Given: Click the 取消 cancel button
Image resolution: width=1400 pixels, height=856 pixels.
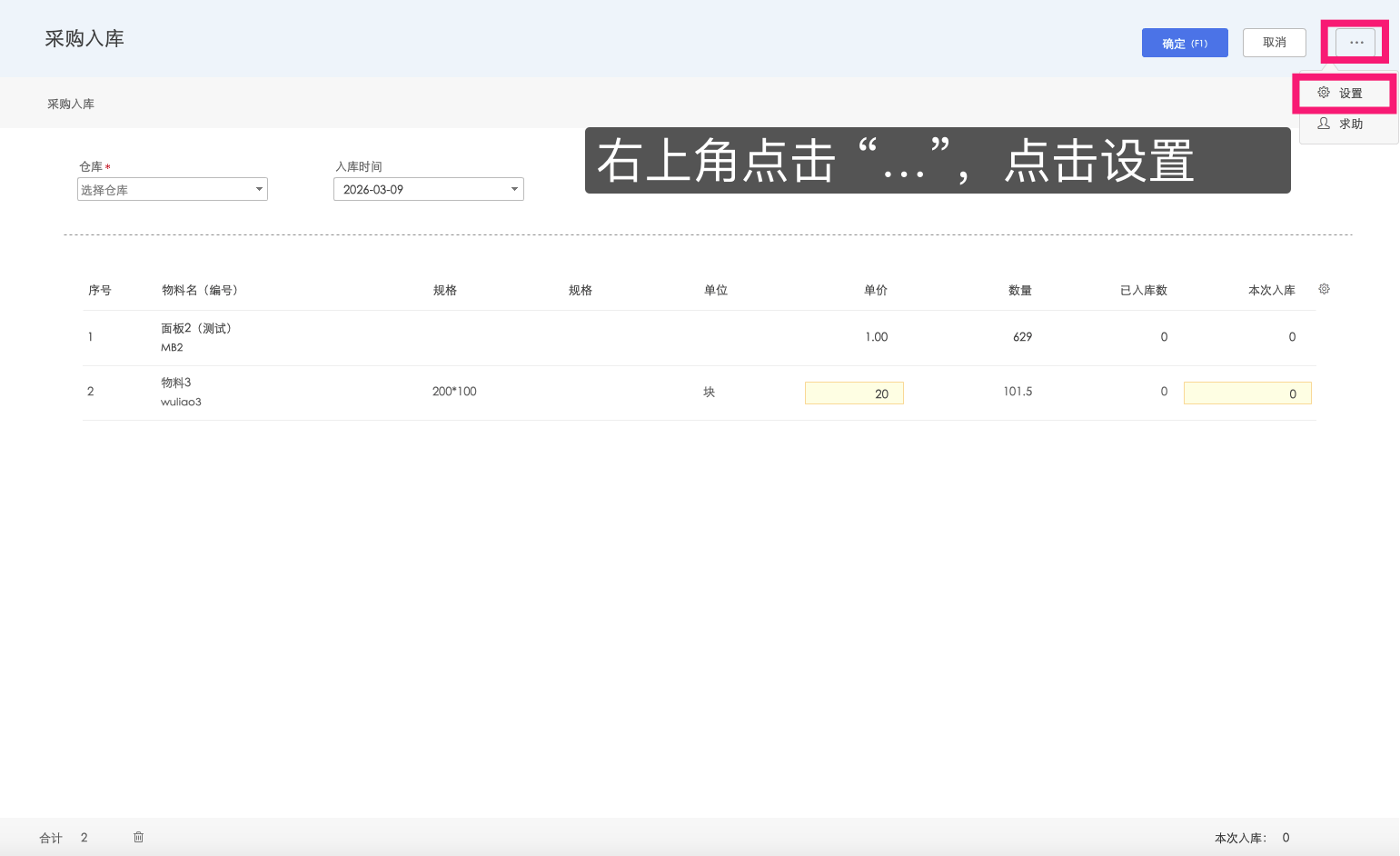Looking at the screenshot, I should (1274, 42).
